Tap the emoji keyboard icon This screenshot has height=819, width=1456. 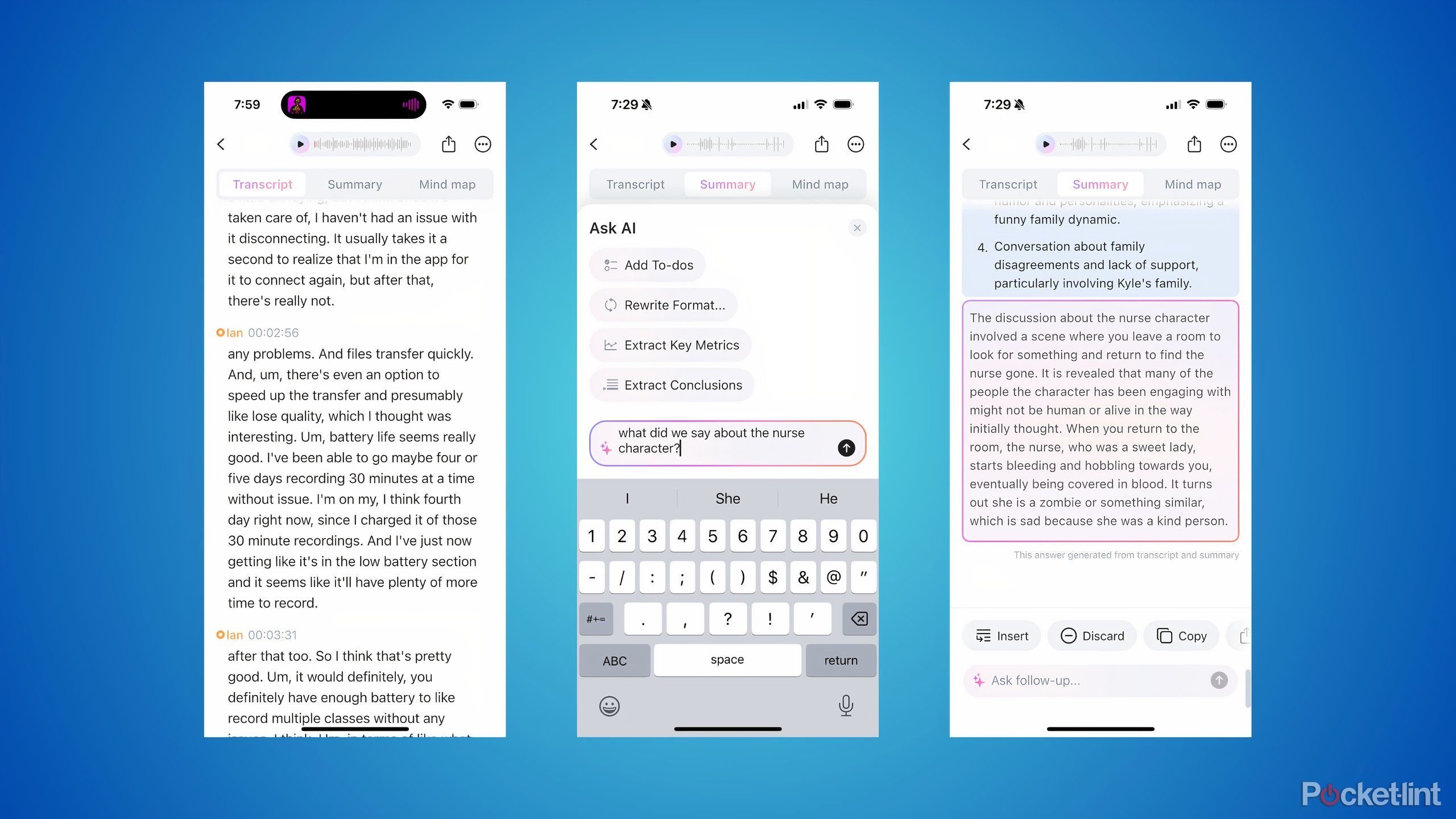[609, 705]
